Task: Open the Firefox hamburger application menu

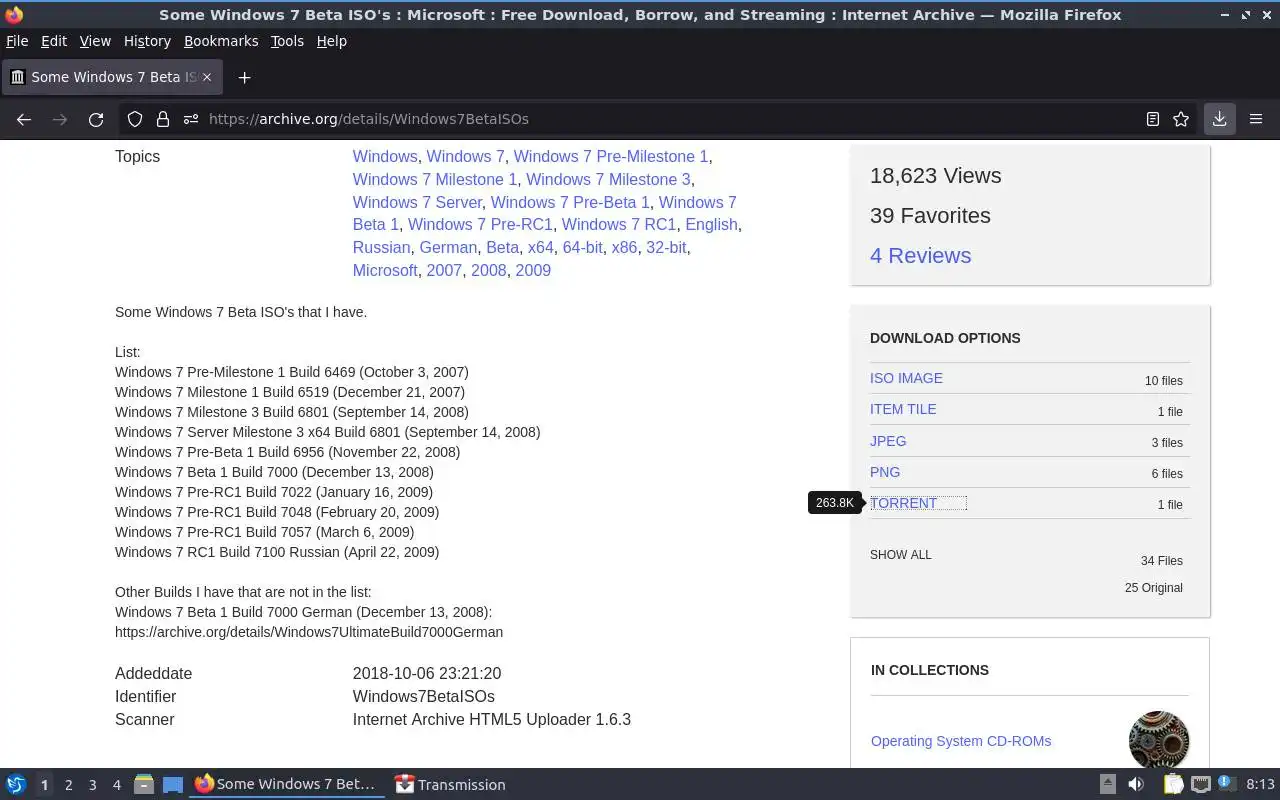Action: click(1256, 119)
